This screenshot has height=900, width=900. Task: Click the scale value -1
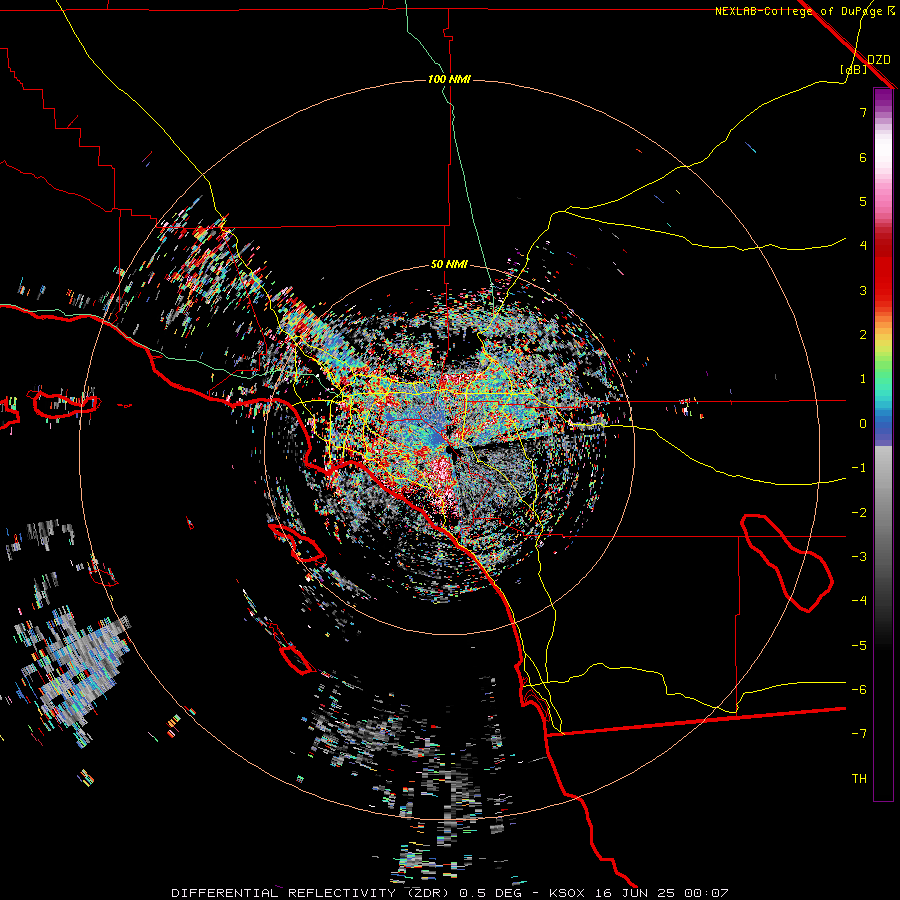pos(859,468)
